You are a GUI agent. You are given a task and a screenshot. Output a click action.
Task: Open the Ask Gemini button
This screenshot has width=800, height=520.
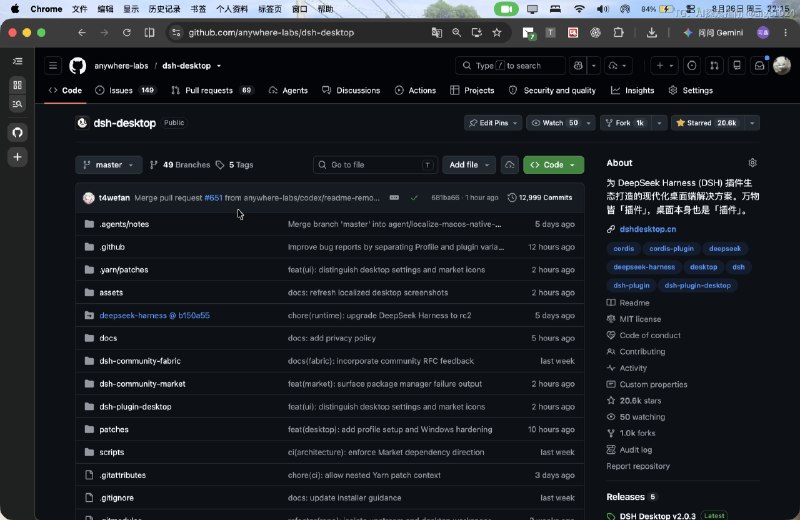[713, 33]
